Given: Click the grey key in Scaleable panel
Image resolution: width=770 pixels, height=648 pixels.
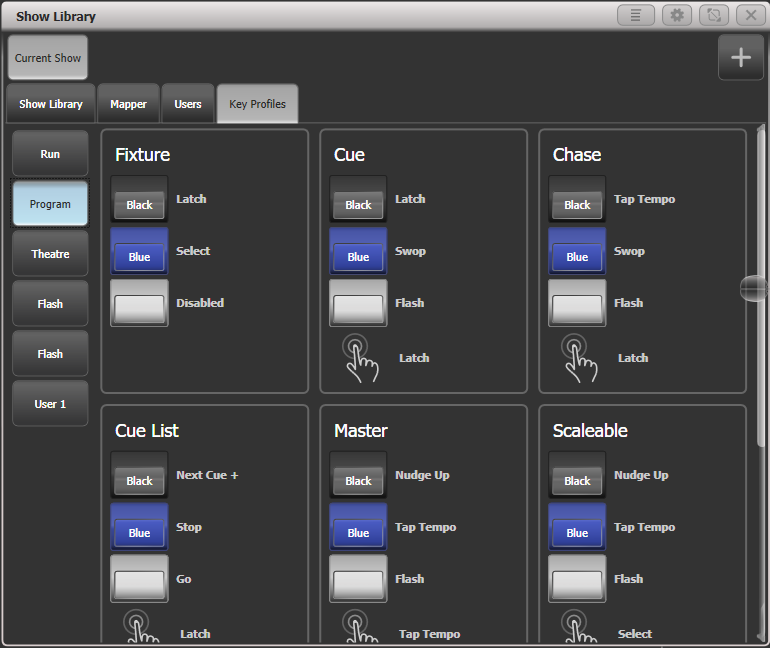Looking at the screenshot, I should pos(577,580).
